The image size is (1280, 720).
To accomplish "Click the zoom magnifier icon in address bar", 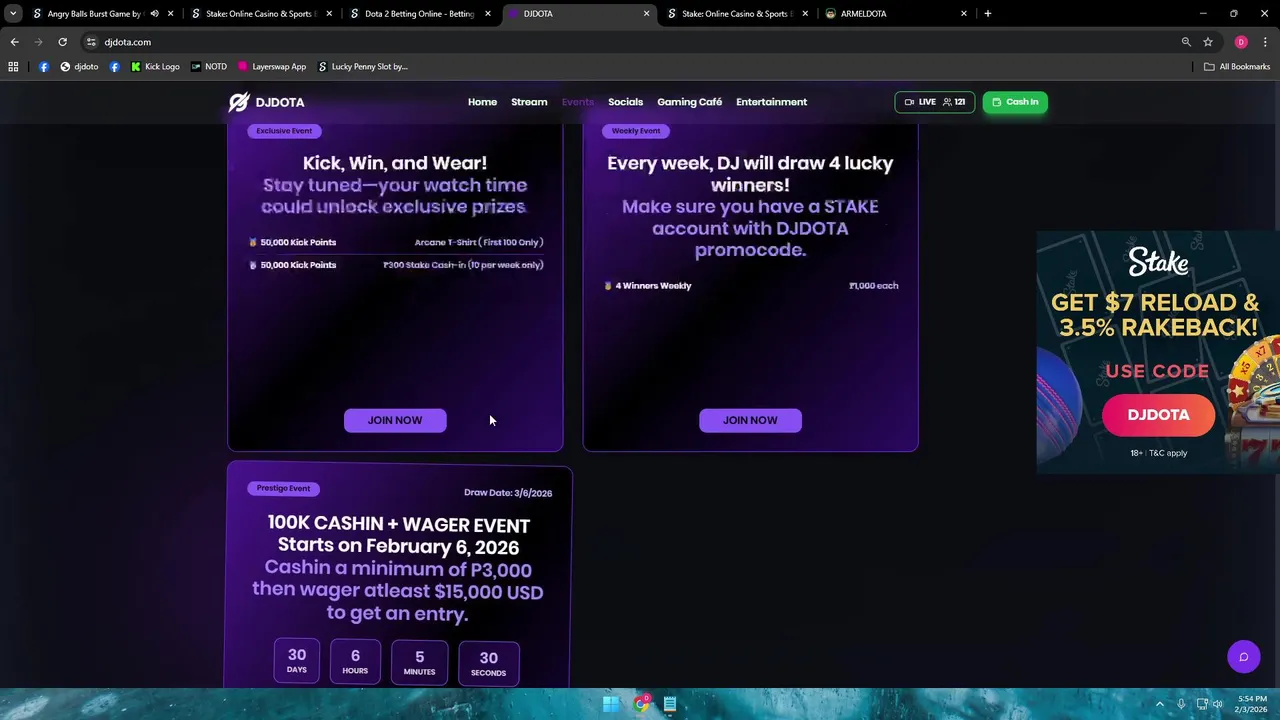I will point(1186,42).
